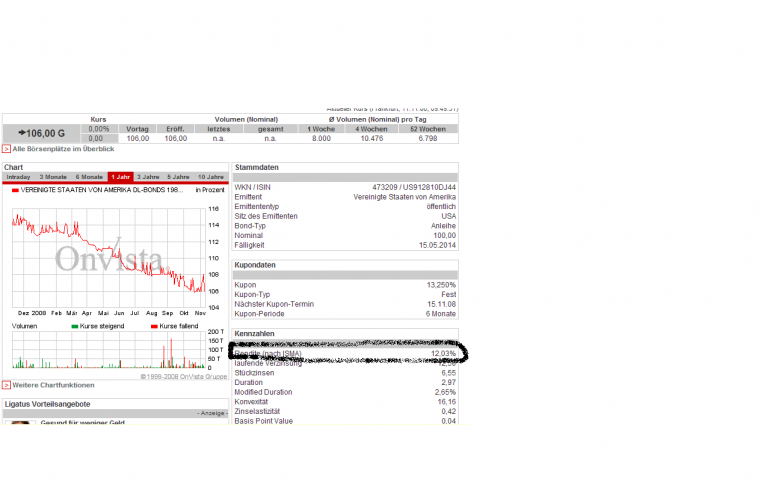The image size is (770, 482).
Task: Select the 1 Jahr chart tab
Action: [x=120, y=177]
